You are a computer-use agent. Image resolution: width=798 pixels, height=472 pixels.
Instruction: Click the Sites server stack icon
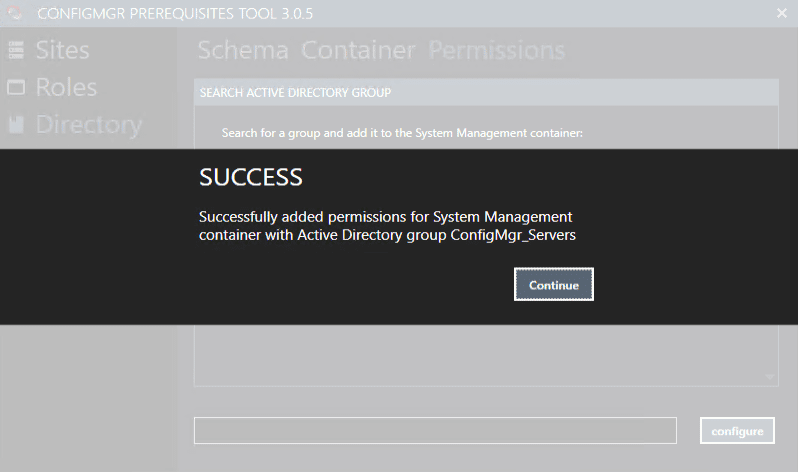tap(16, 51)
